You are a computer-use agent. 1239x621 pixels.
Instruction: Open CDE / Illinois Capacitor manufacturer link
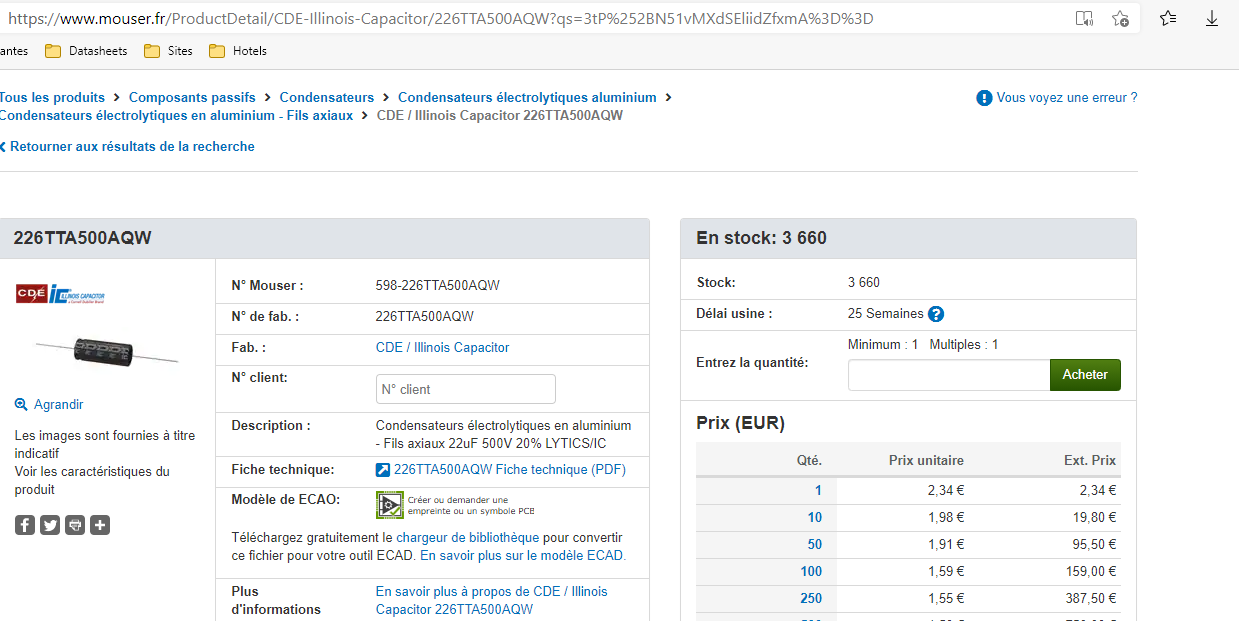coord(442,348)
